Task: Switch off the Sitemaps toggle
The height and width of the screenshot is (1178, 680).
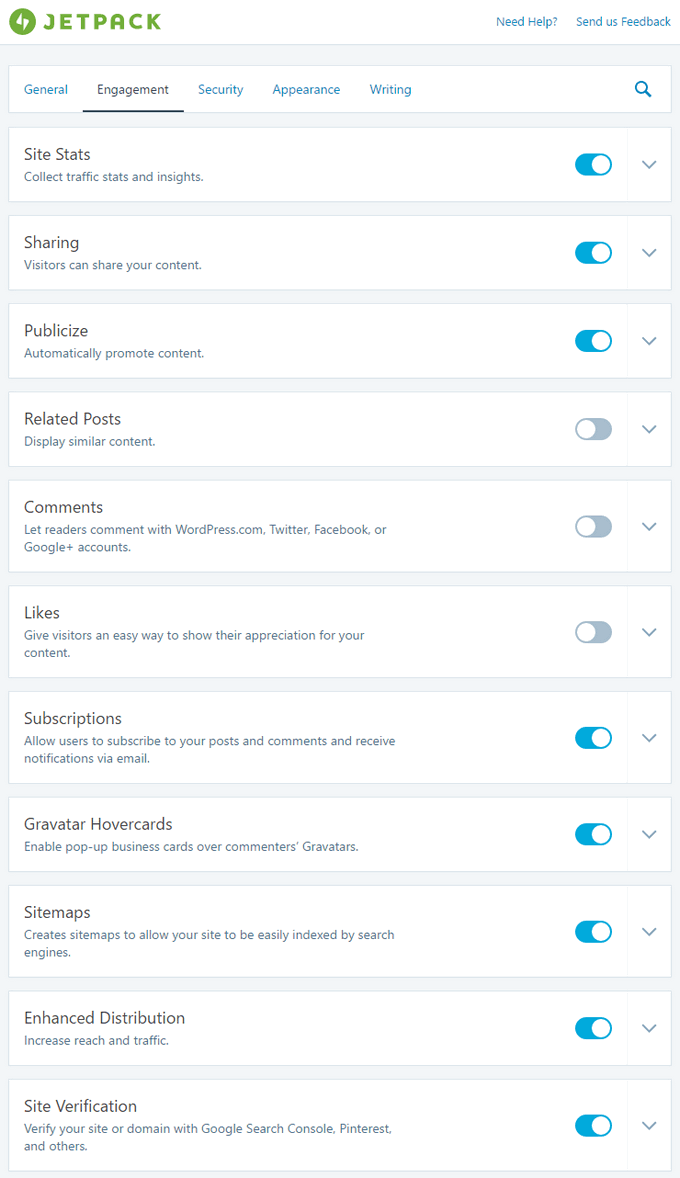Action: (x=594, y=932)
